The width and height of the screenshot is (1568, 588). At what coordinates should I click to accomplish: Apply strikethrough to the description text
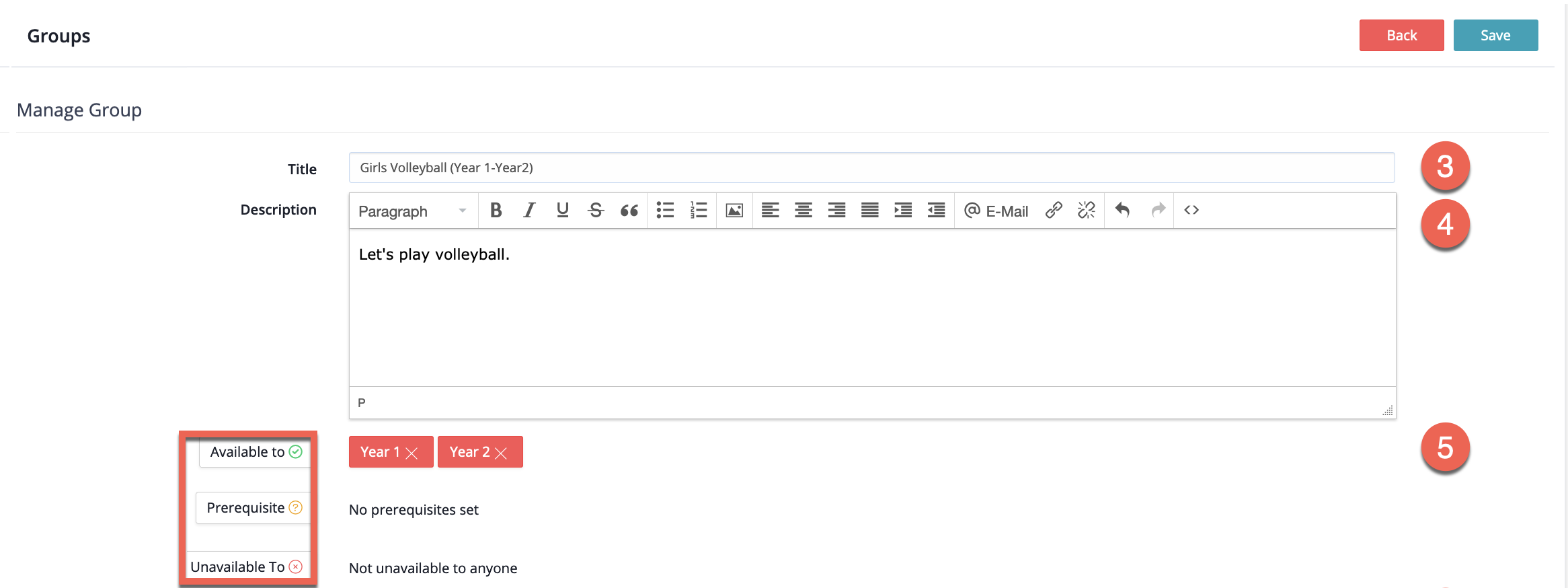[x=595, y=211]
